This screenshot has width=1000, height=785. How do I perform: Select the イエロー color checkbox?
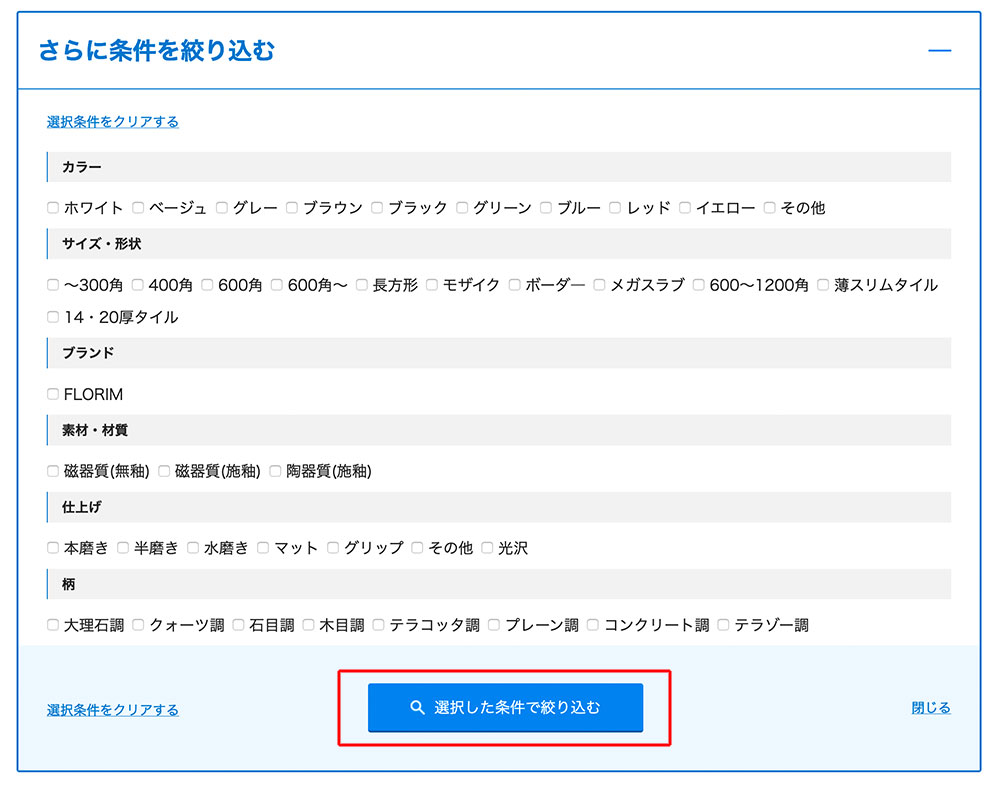[685, 208]
